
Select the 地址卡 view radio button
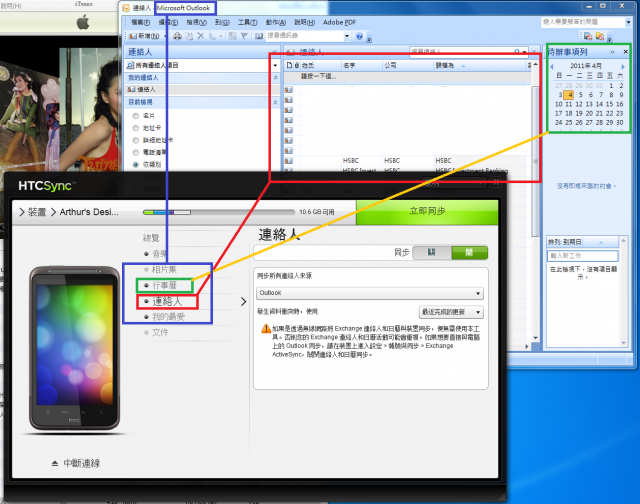click(136, 128)
